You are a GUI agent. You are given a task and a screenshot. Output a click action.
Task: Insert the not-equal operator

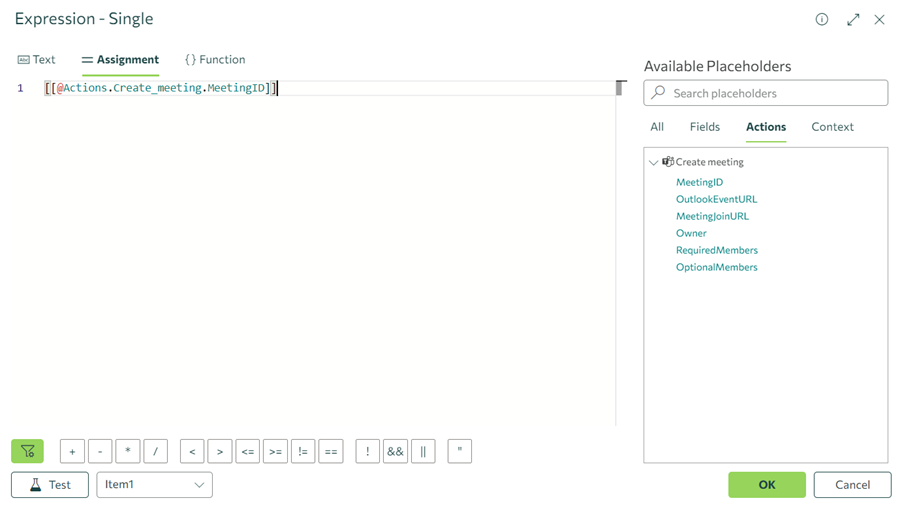pos(303,452)
